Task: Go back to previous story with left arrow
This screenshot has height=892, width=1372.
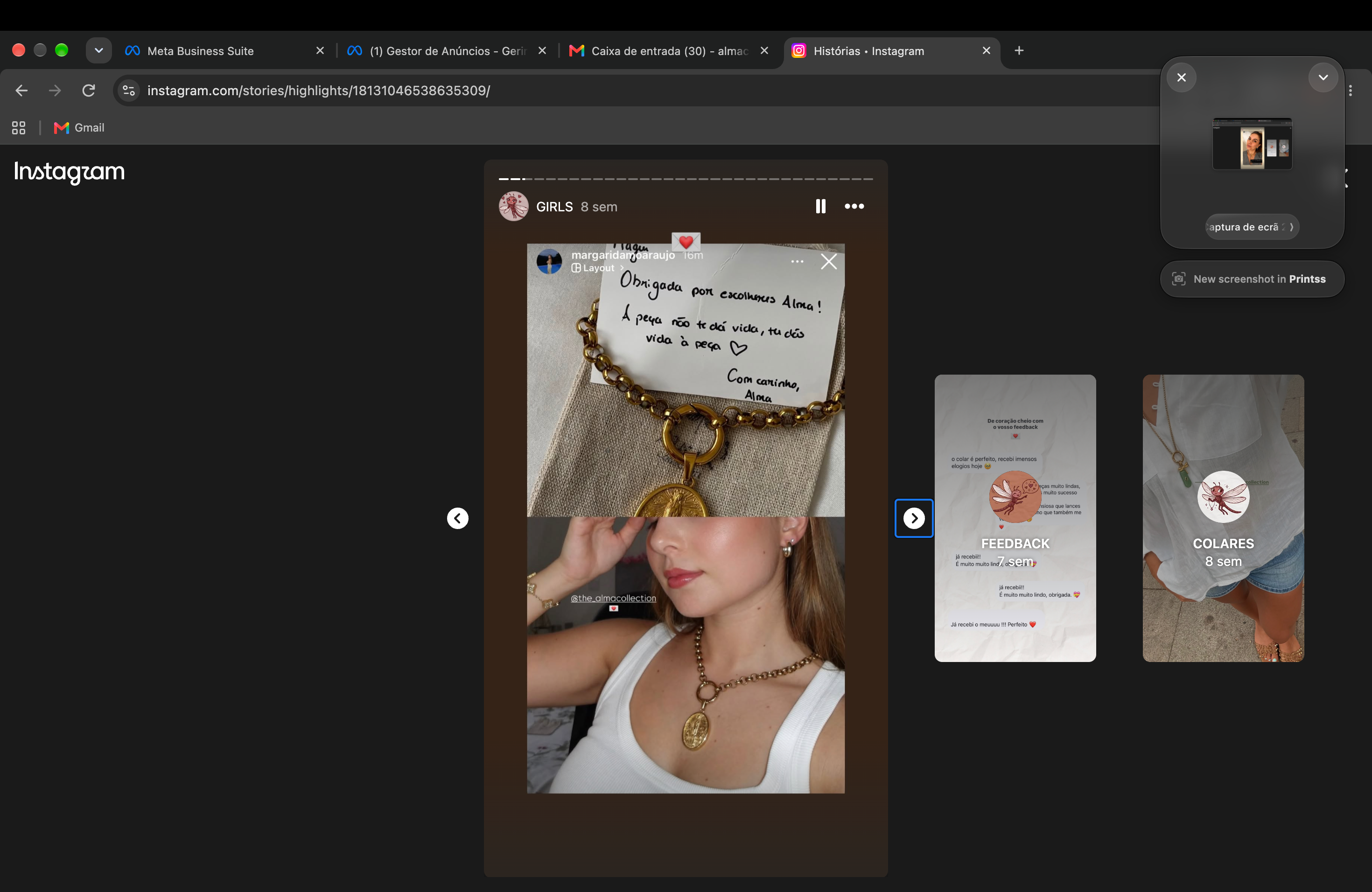Action: pos(458,518)
